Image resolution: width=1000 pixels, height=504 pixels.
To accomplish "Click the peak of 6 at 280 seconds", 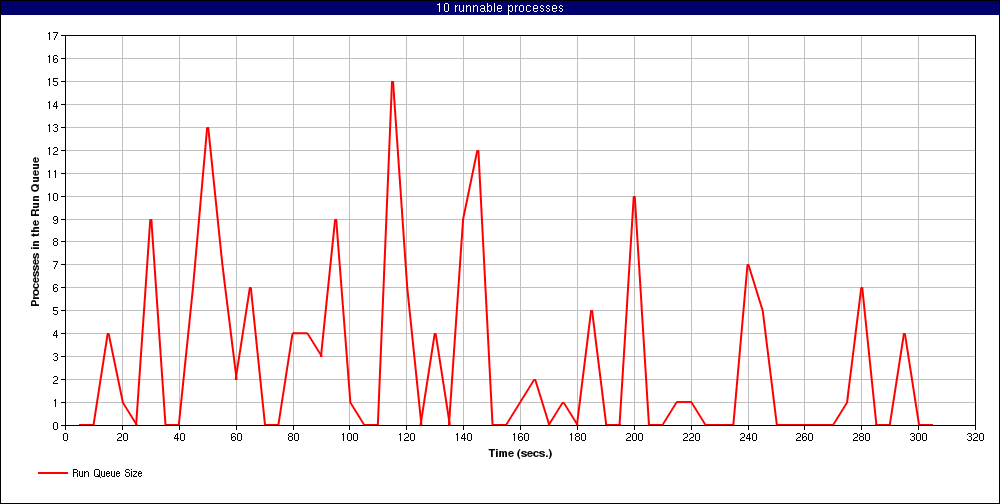I will pos(862,288).
